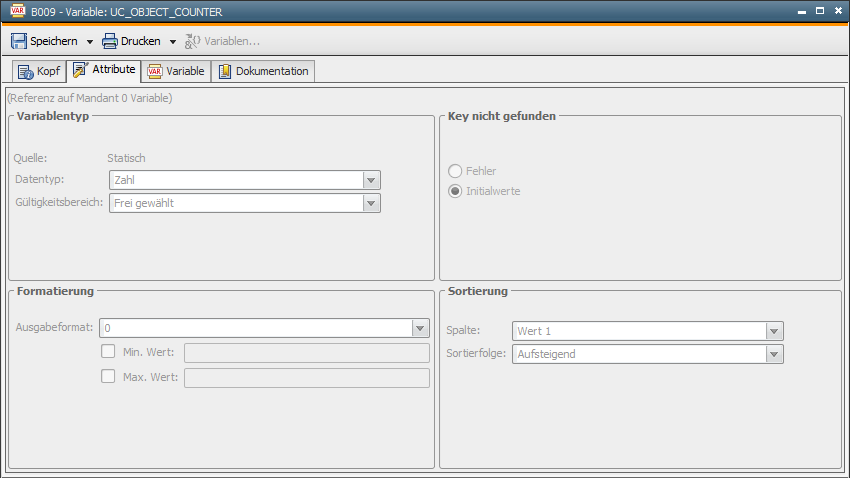
Task: Click the Kopf tab icon
Action: pyautogui.click(x=25, y=71)
